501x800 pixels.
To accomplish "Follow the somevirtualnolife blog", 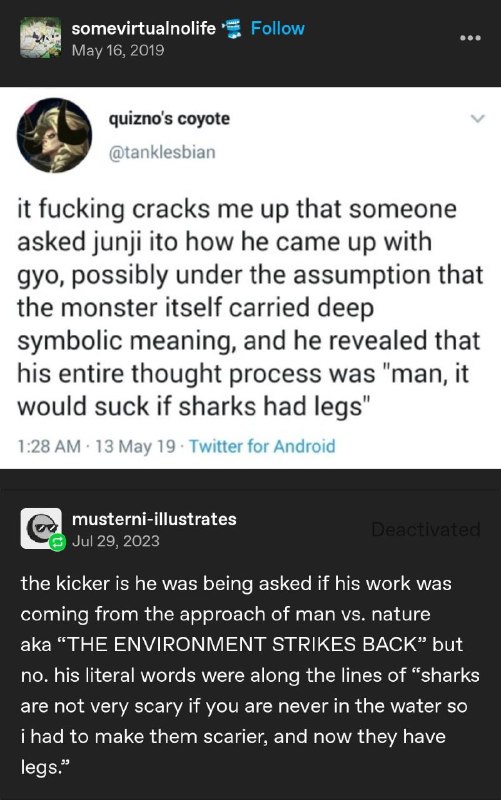I will pyautogui.click(x=278, y=28).
